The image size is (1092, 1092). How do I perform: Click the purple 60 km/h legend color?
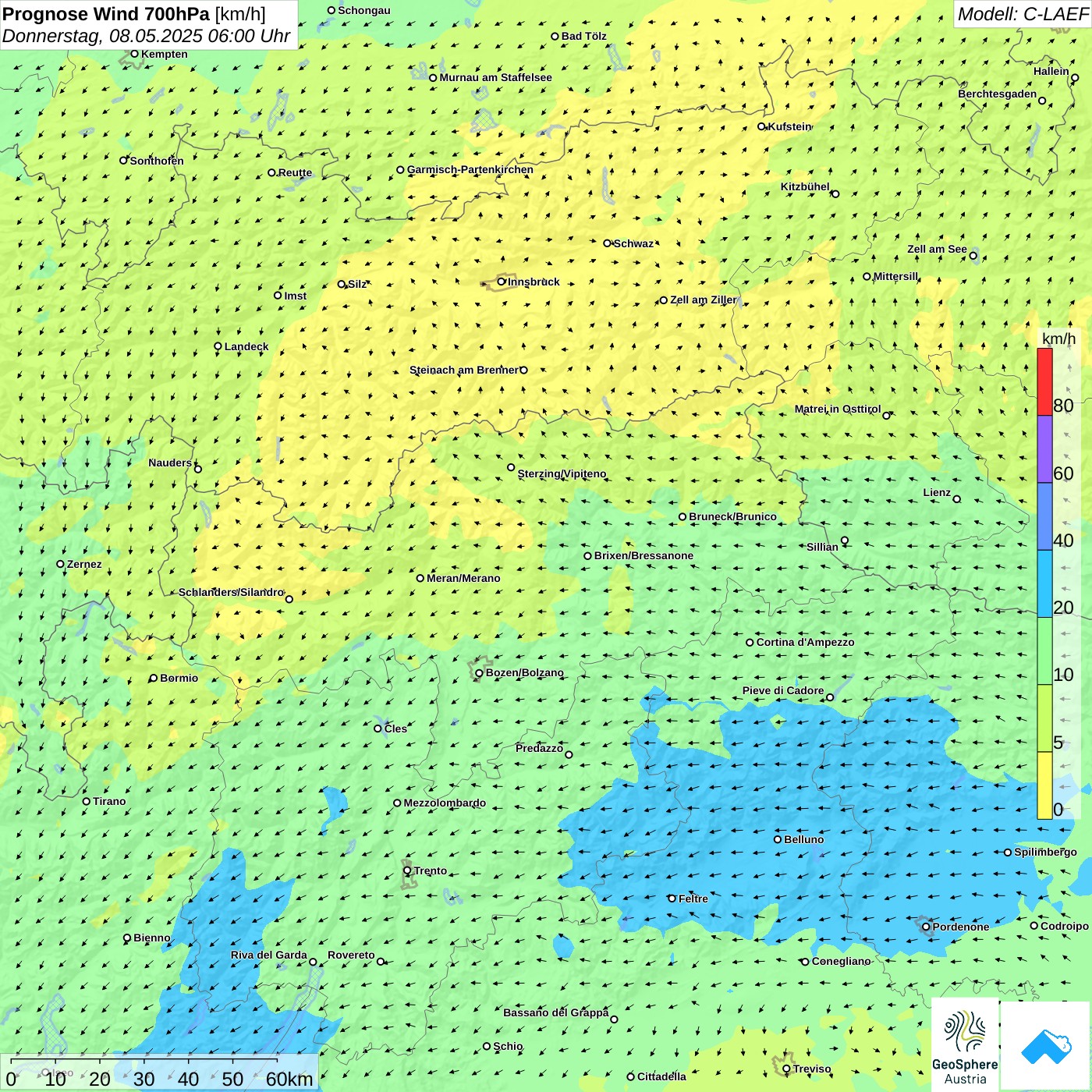tap(1044, 449)
